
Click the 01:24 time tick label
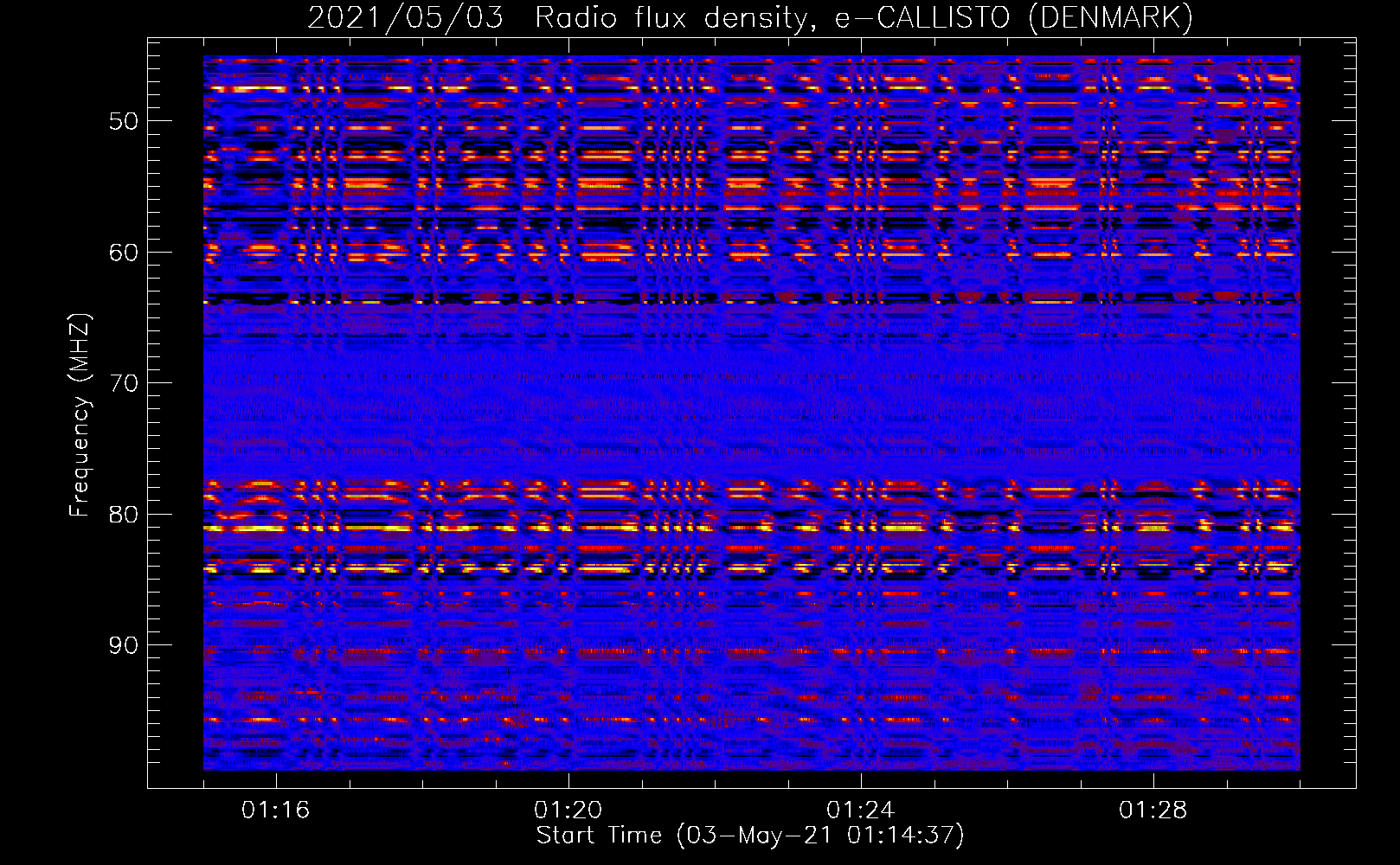[861, 810]
